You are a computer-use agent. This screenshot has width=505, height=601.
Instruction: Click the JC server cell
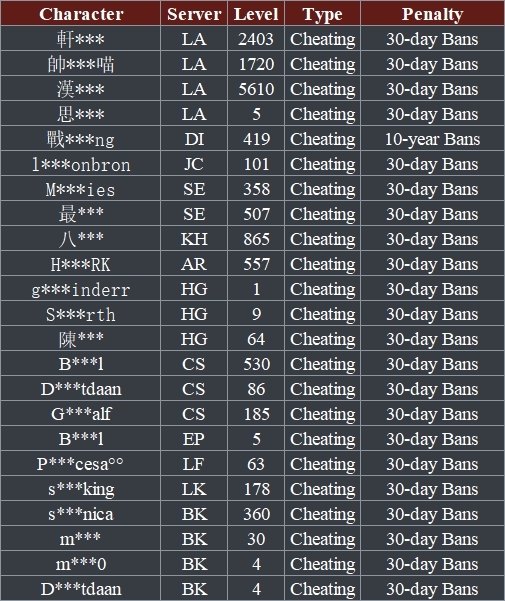tap(194, 164)
